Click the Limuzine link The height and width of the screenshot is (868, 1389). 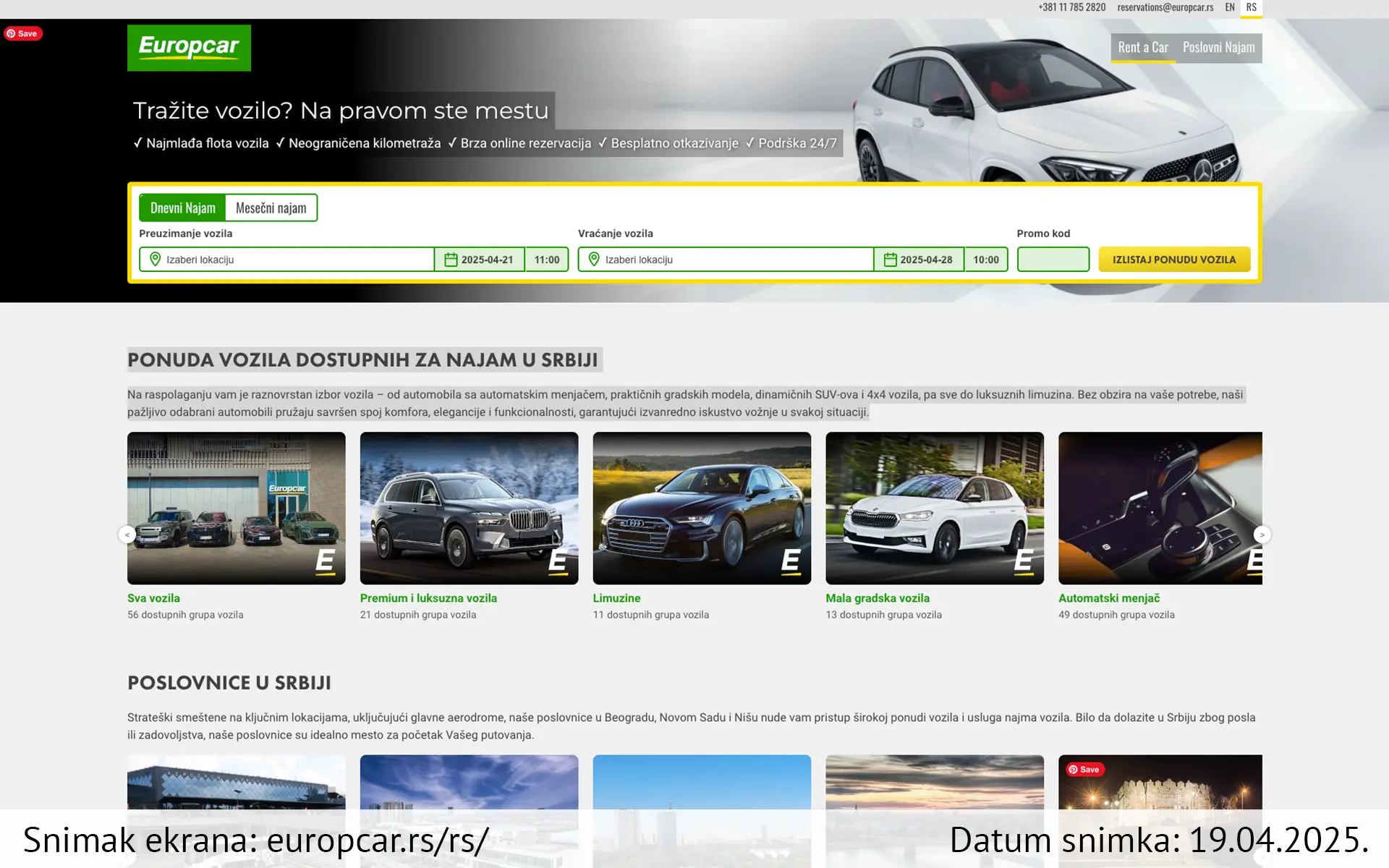point(616,598)
